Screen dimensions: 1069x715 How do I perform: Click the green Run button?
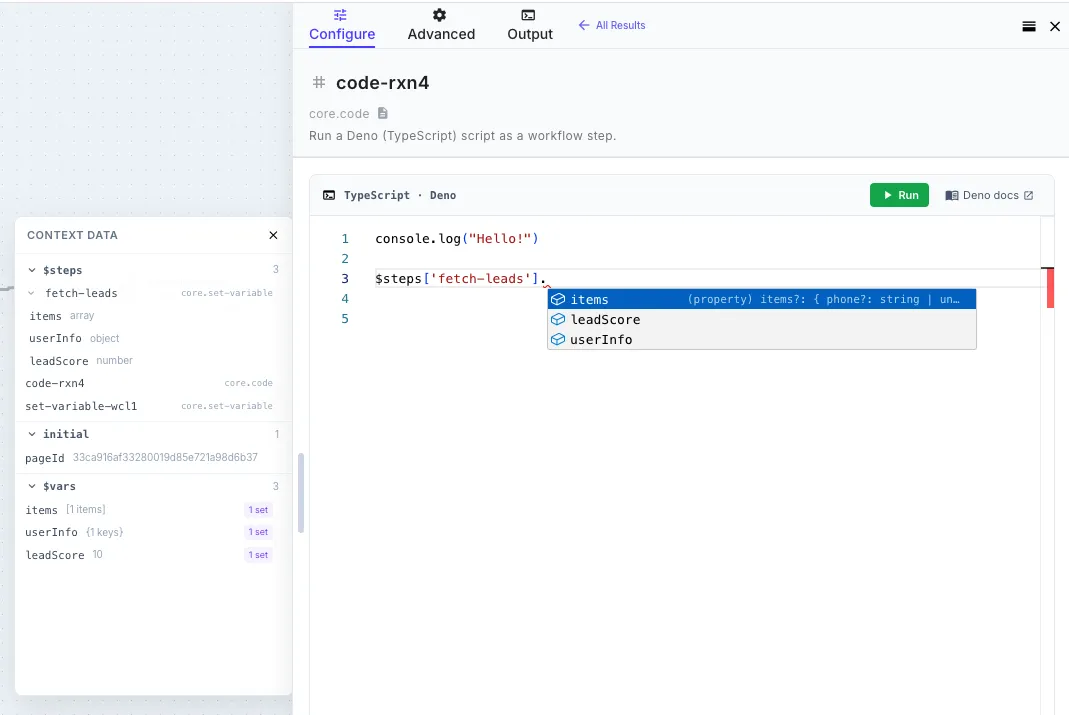pyautogui.click(x=899, y=195)
